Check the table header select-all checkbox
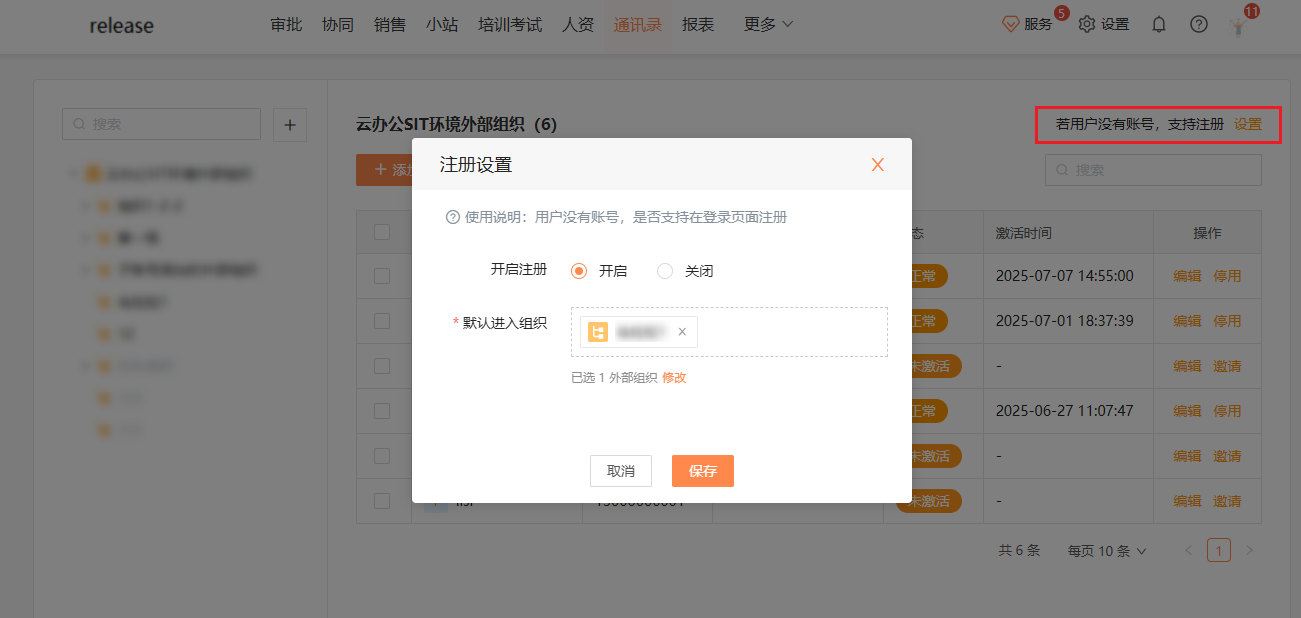 pos(382,232)
